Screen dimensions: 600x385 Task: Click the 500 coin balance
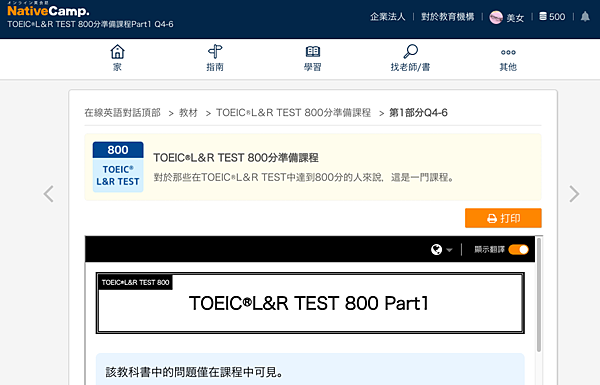(557, 16)
